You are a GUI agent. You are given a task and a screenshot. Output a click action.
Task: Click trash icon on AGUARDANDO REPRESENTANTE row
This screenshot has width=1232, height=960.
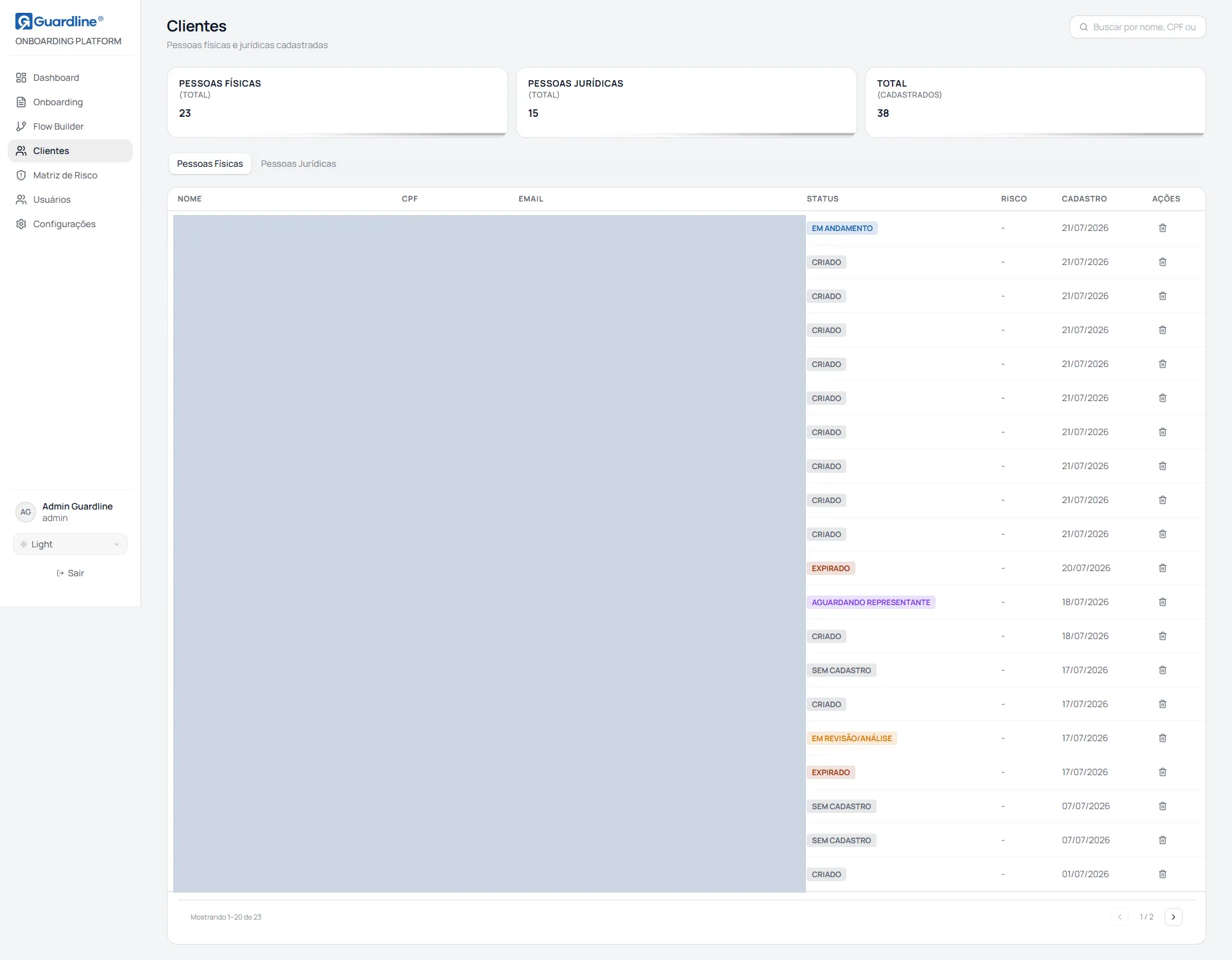point(1163,602)
